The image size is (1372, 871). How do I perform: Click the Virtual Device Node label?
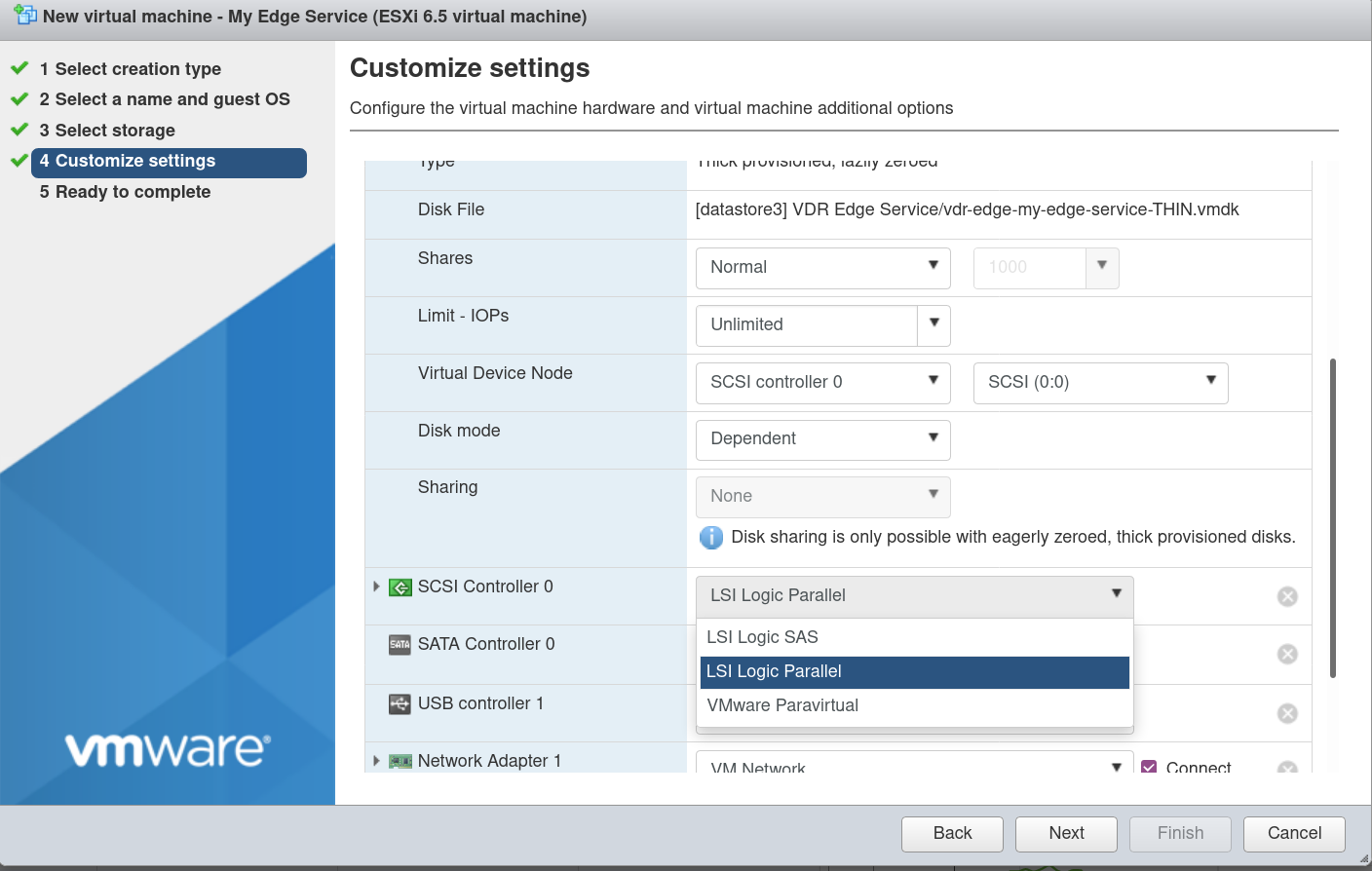click(495, 373)
